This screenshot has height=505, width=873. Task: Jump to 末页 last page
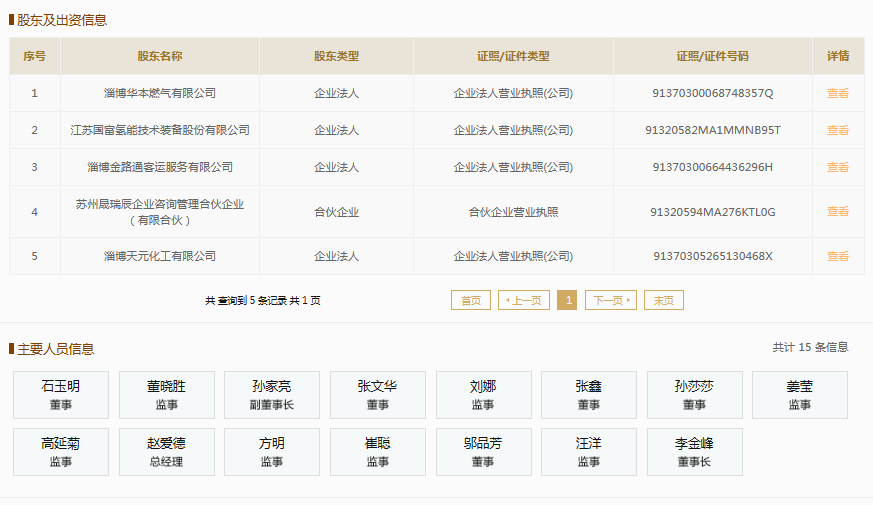click(x=663, y=300)
